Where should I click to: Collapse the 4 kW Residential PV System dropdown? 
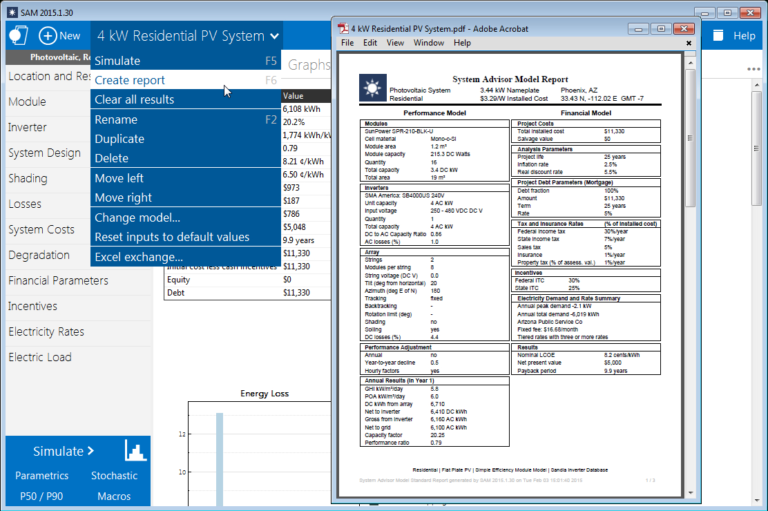[274, 36]
